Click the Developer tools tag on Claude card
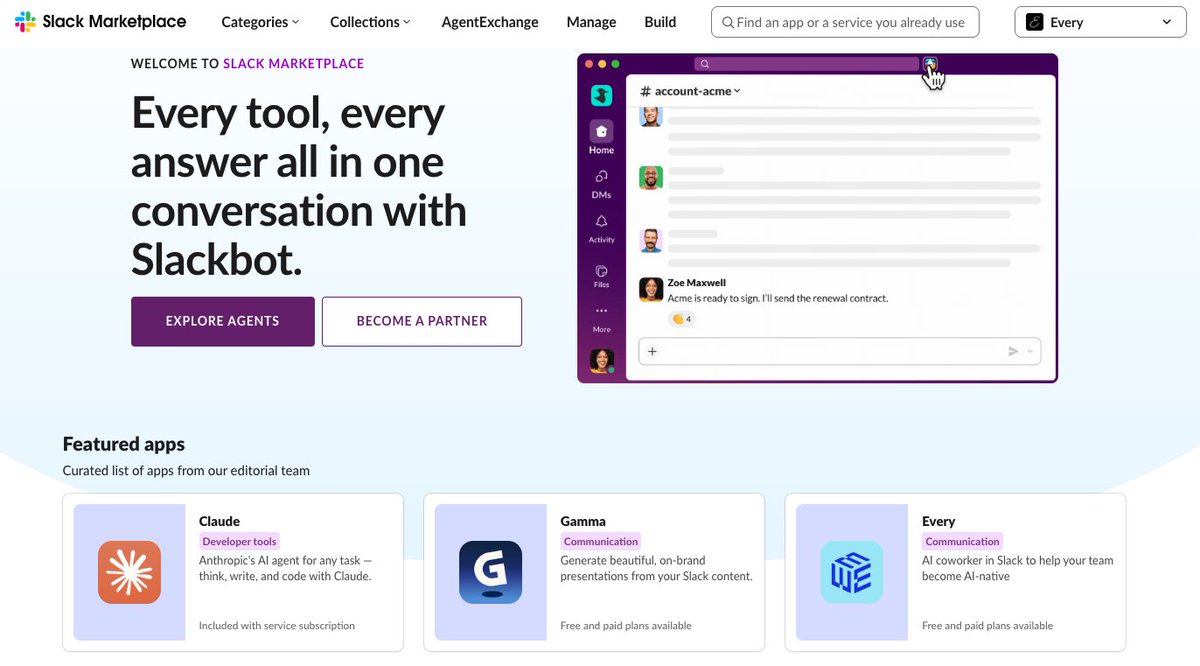Screen dimensions: 1200x666 pos(240,541)
